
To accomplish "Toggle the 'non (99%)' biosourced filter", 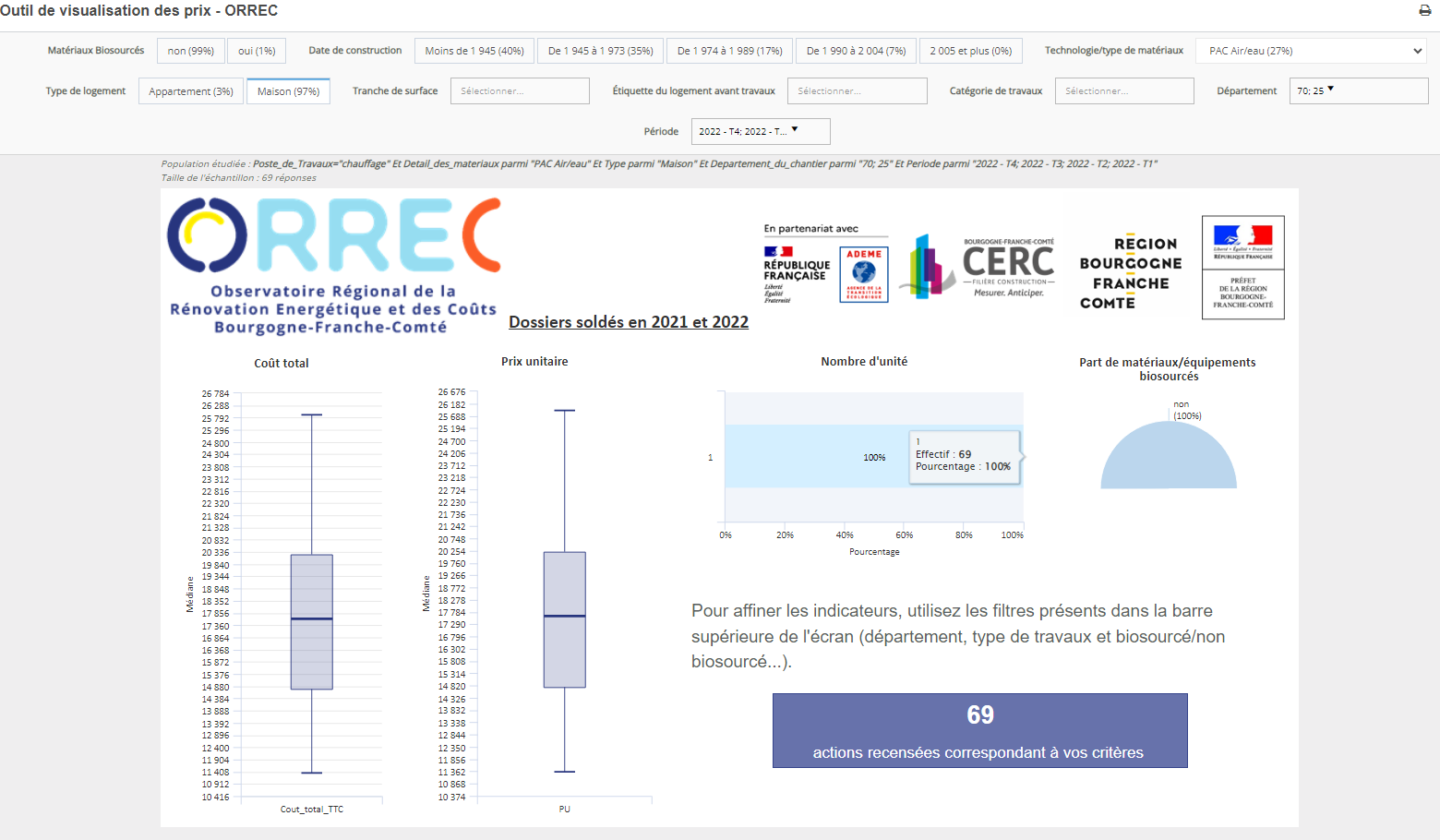I will (191, 51).
